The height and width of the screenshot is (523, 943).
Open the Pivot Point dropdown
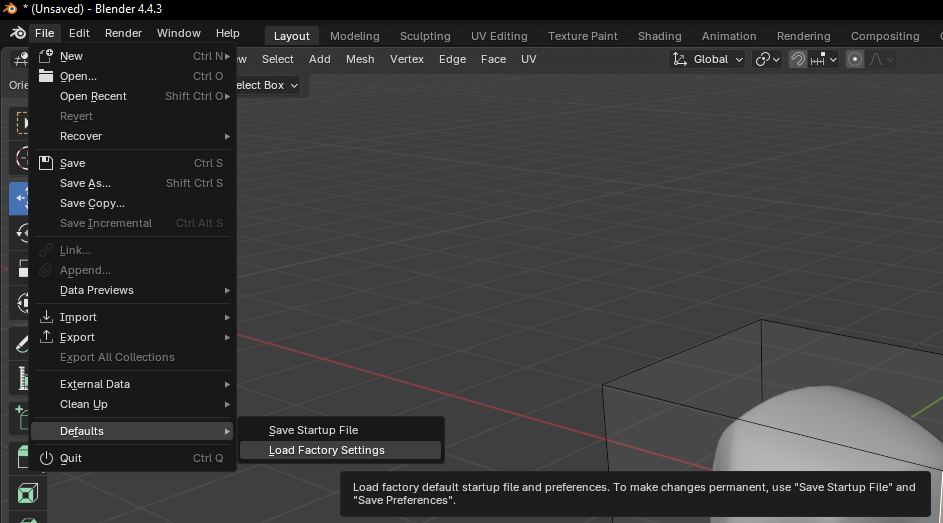pos(767,59)
